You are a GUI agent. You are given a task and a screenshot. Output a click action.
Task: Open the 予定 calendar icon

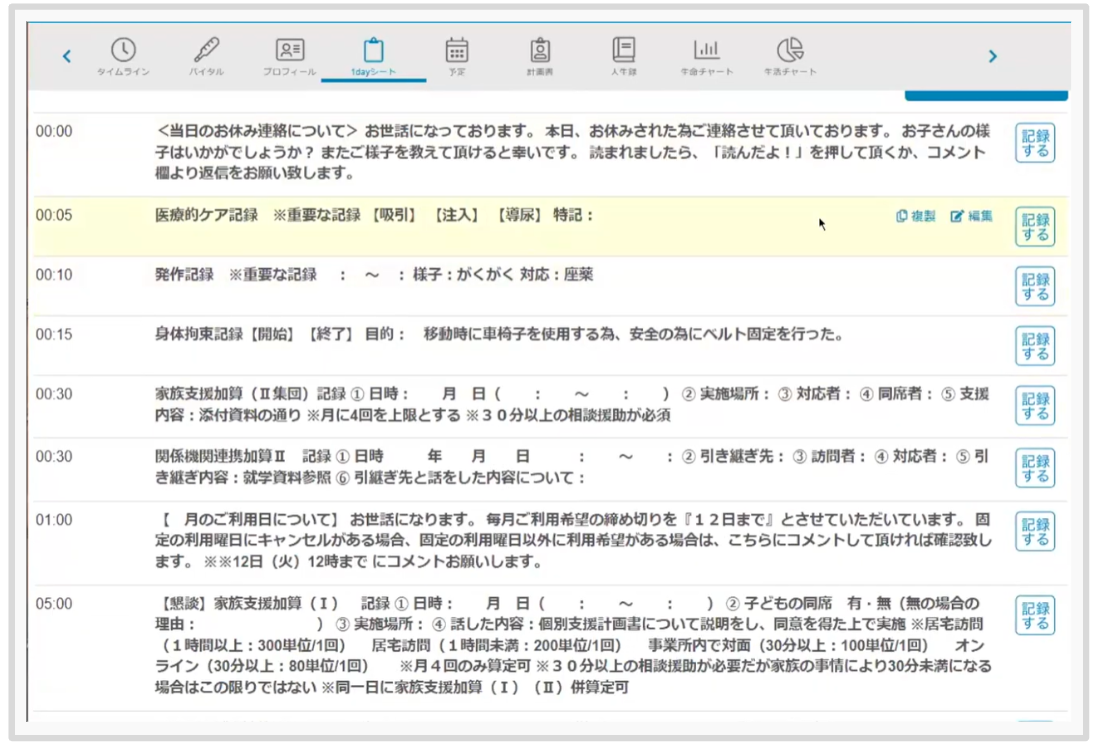click(x=457, y=51)
